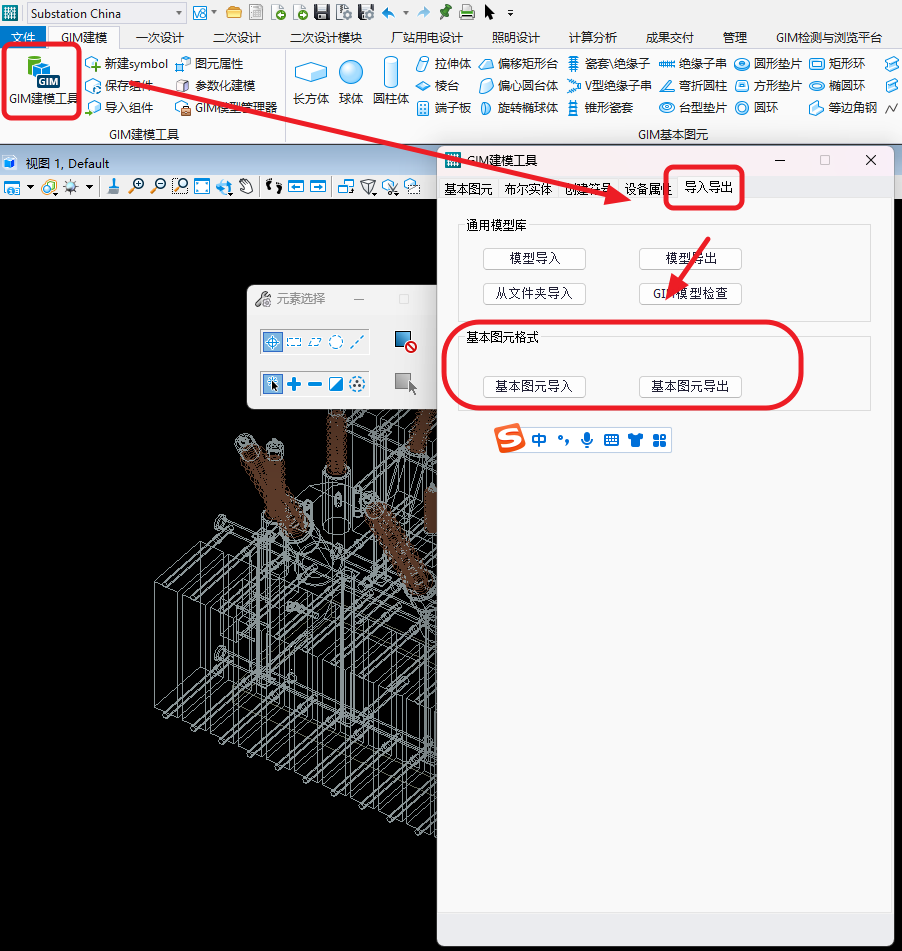Toggle the Sogou 中 language mode
Screen dimensions: 902x951
tap(539, 440)
